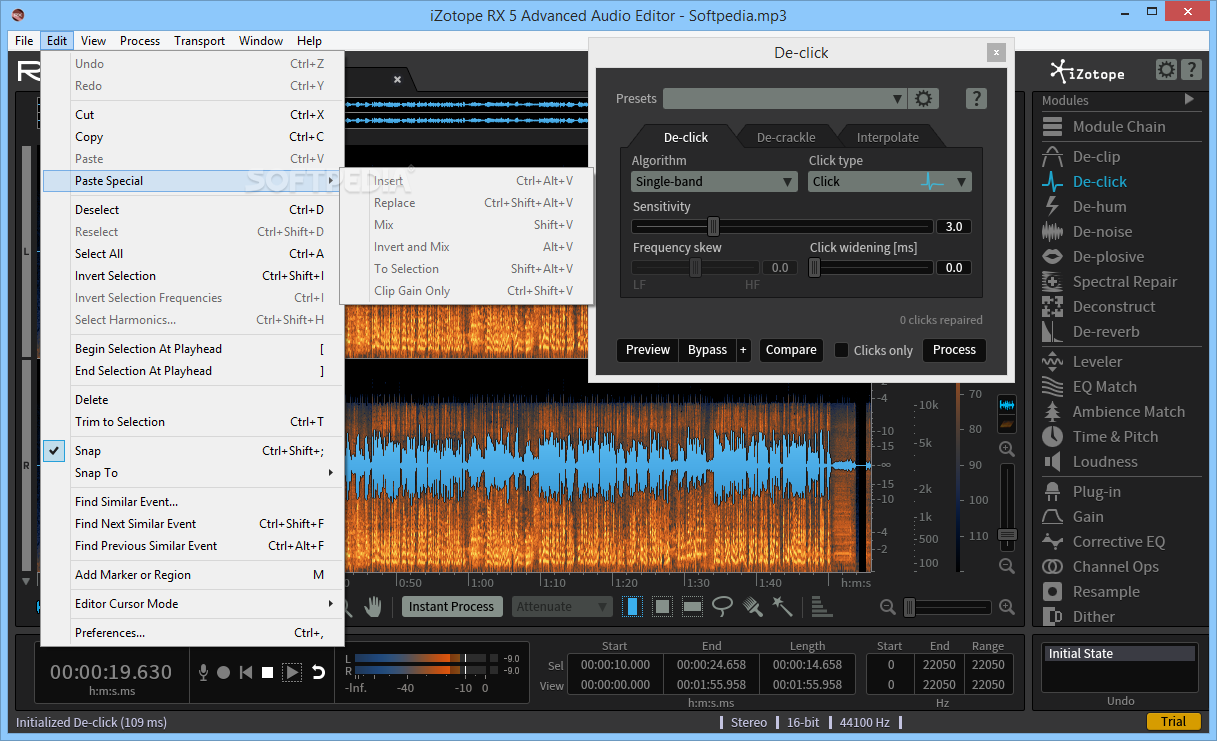Screen dimensions: 1217x741
Task: Select the hand grab tool
Action: point(373,606)
